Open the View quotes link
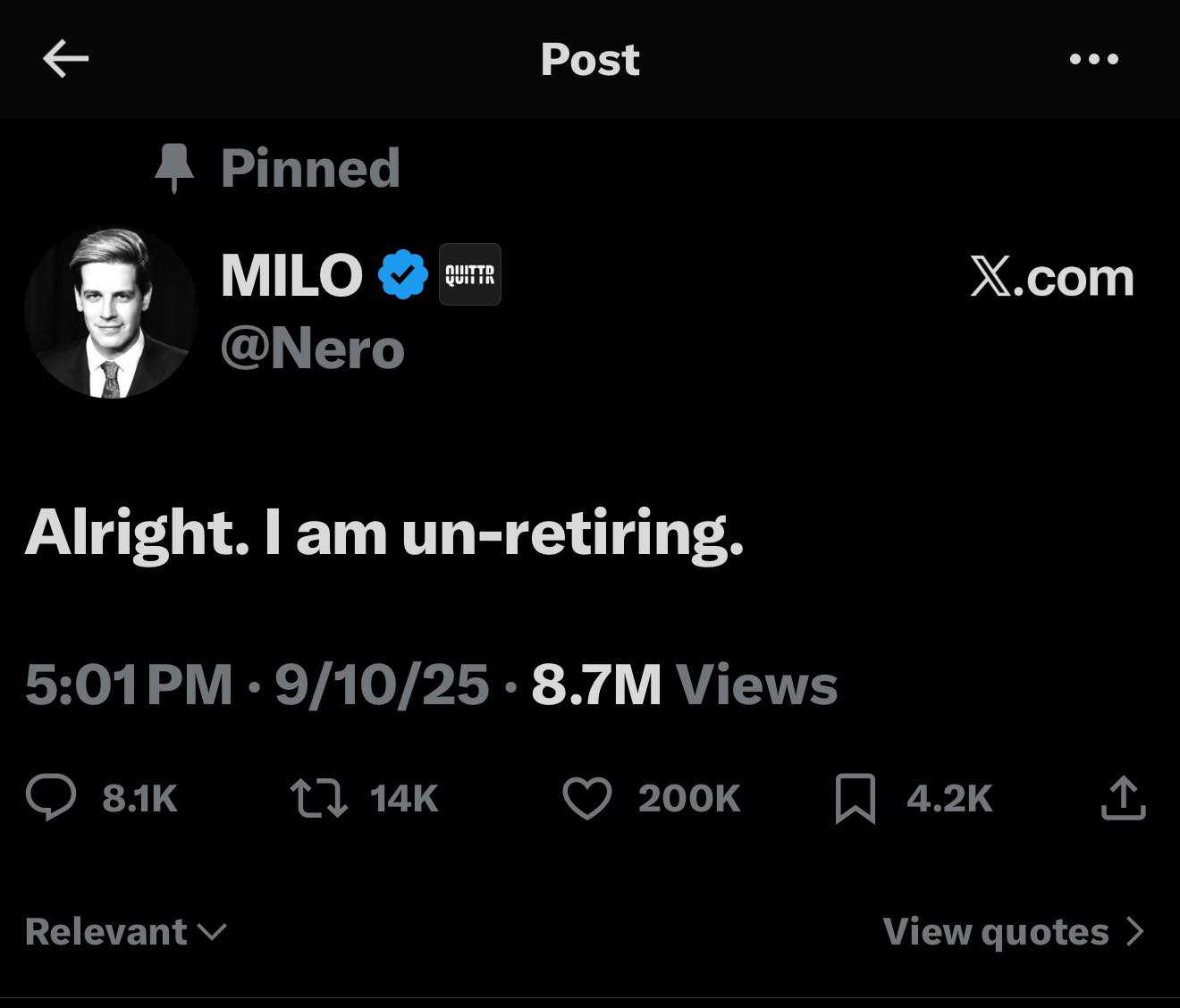Screen dimensions: 1180x1008 coord(995,932)
